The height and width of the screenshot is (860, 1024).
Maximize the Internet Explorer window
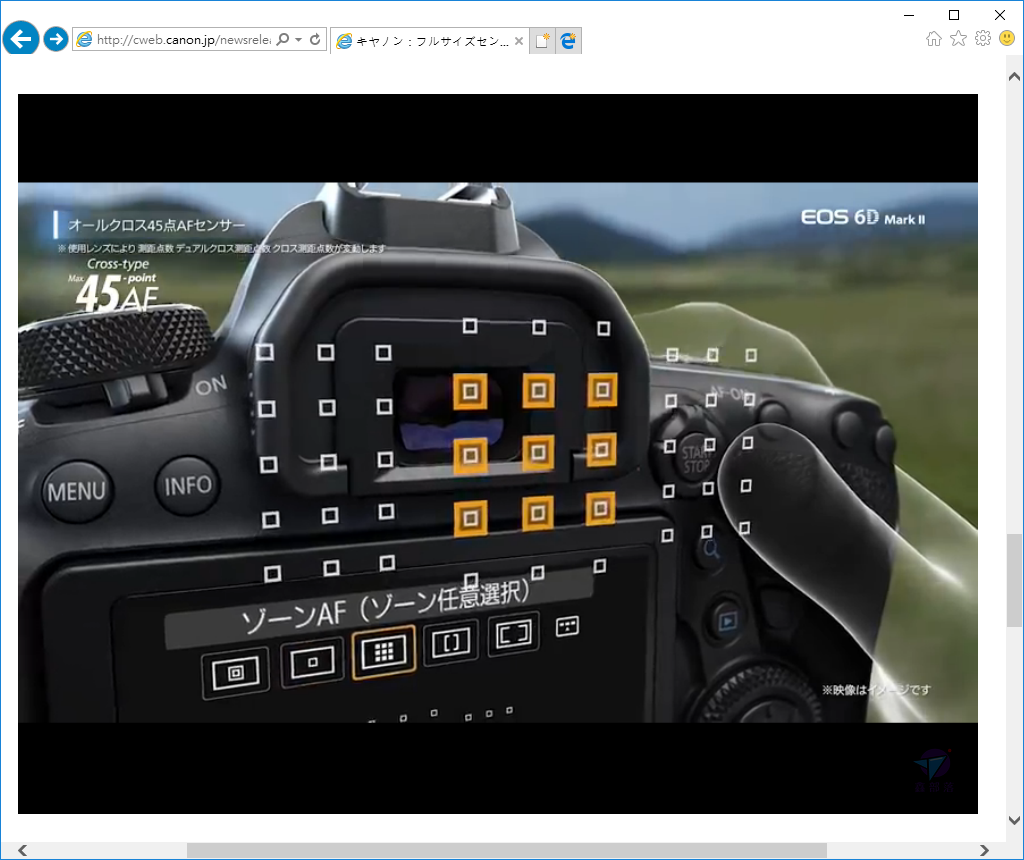(954, 14)
